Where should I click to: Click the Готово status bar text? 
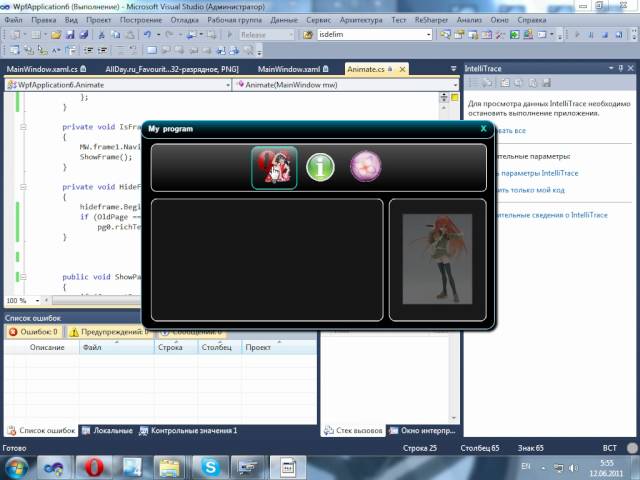coord(14,448)
